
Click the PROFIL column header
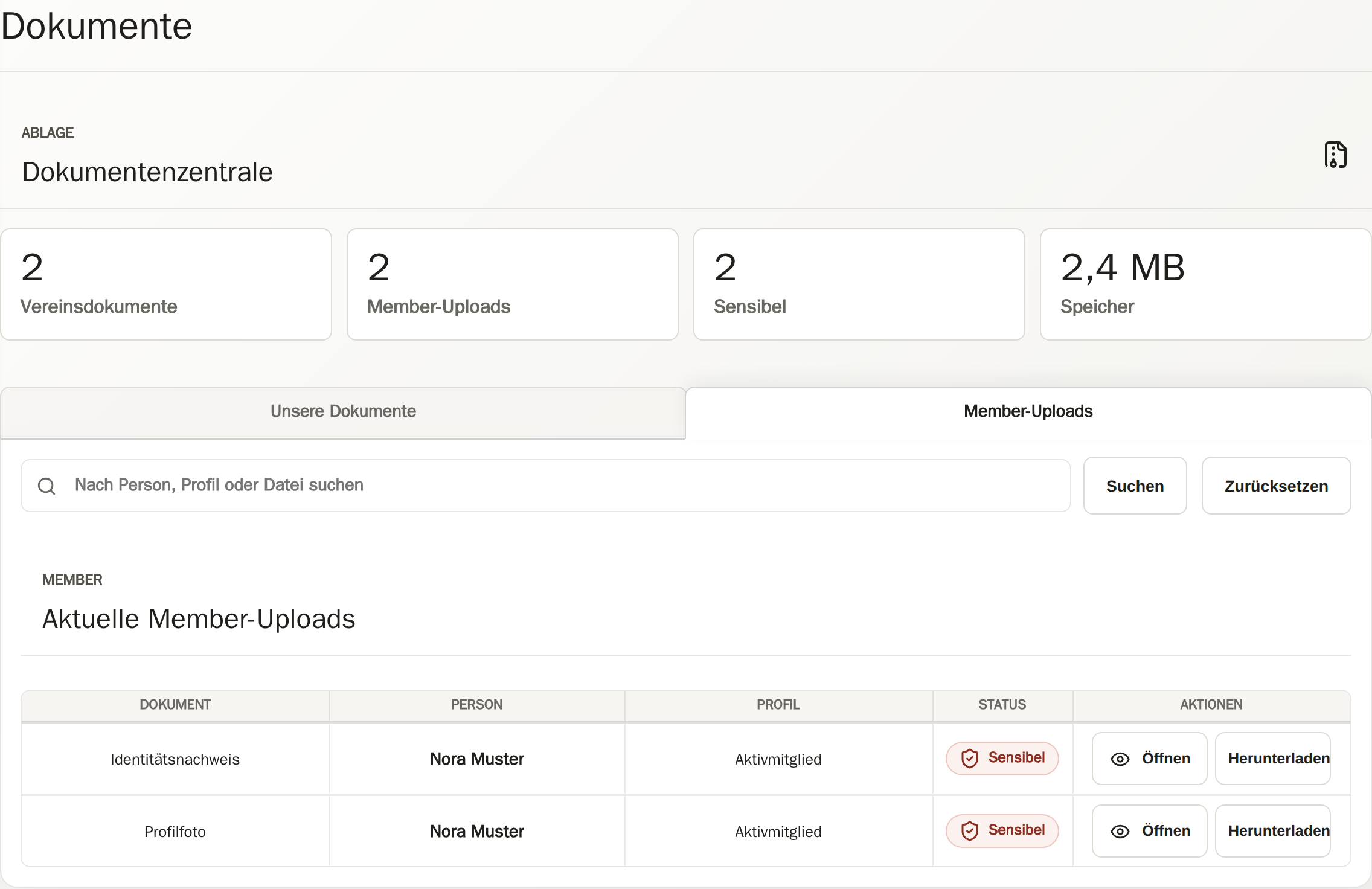(x=778, y=705)
